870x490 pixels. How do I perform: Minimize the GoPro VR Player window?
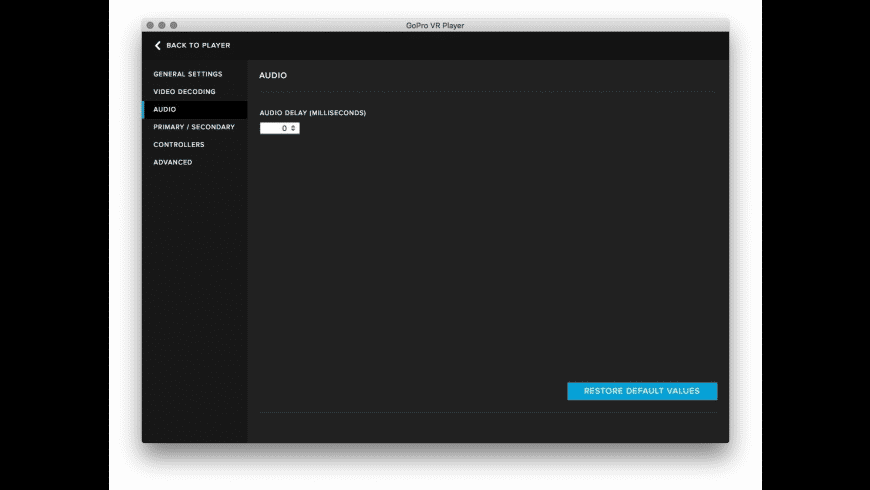coord(161,26)
